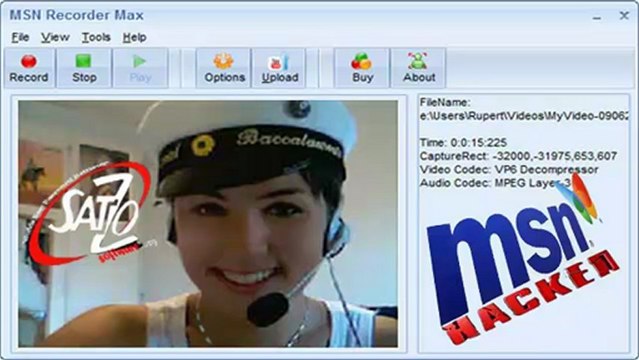639x360 pixels.
Task: Click the webcam video preview
Action: (x=208, y=224)
